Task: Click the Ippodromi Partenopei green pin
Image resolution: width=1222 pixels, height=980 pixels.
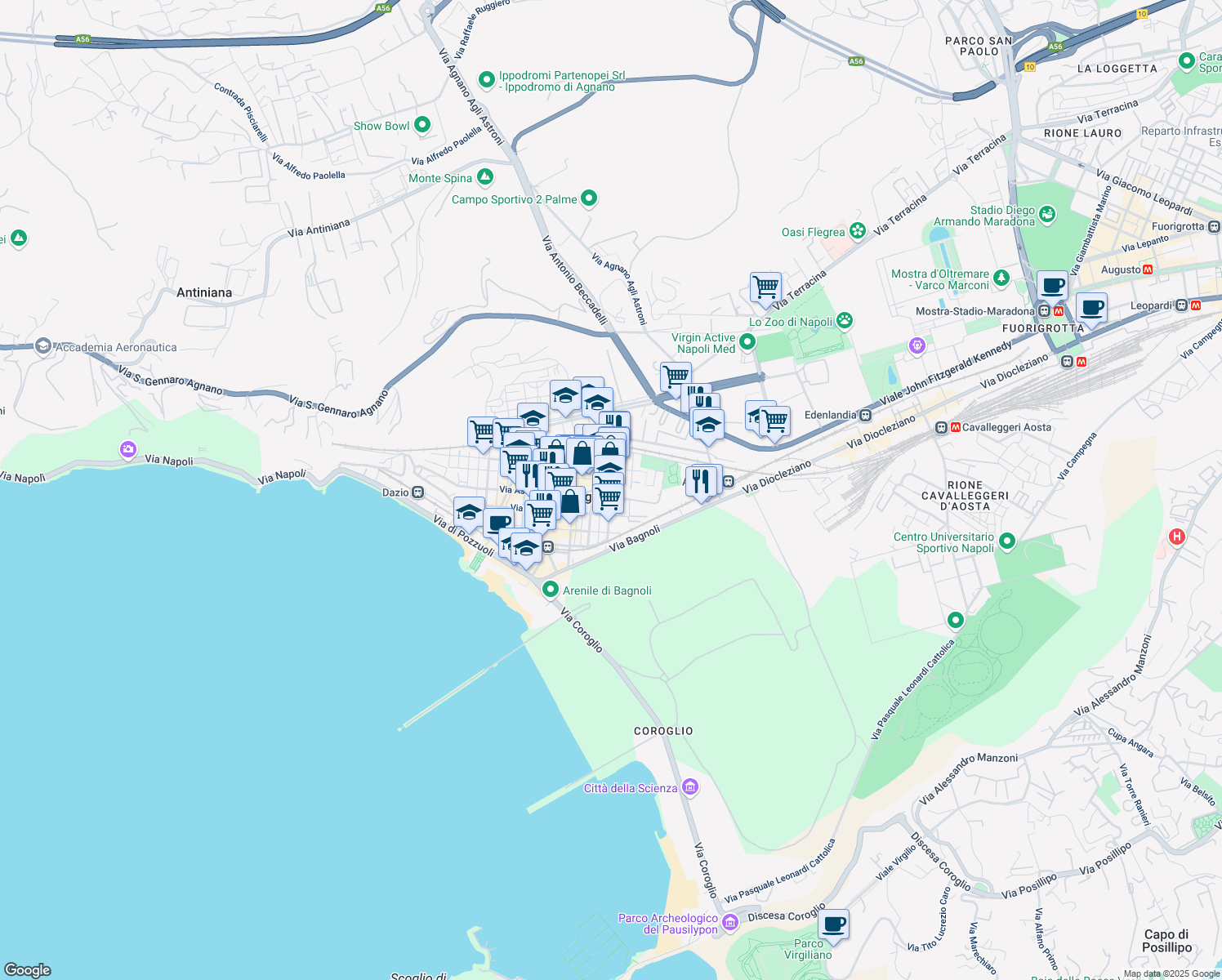Action: click(487, 80)
